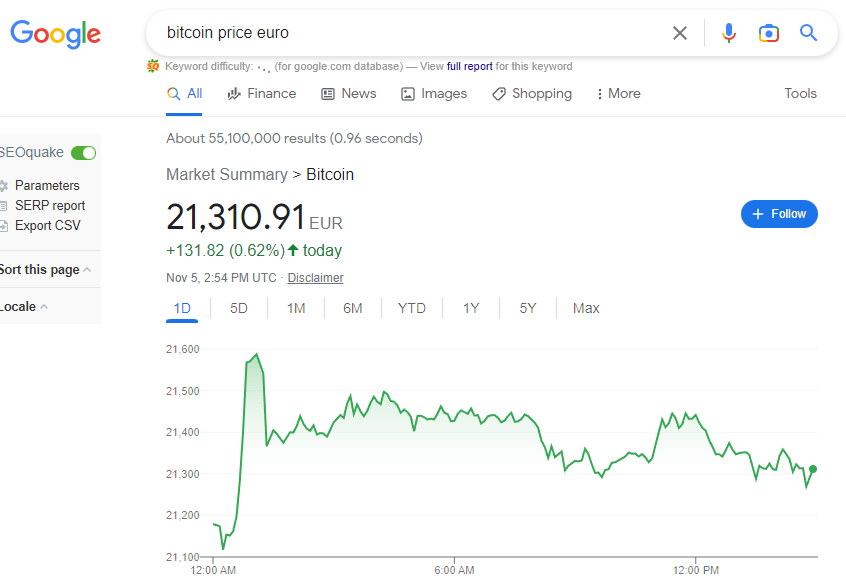Select the 1Y chart time range
This screenshot has width=846, height=586.
(471, 308)
